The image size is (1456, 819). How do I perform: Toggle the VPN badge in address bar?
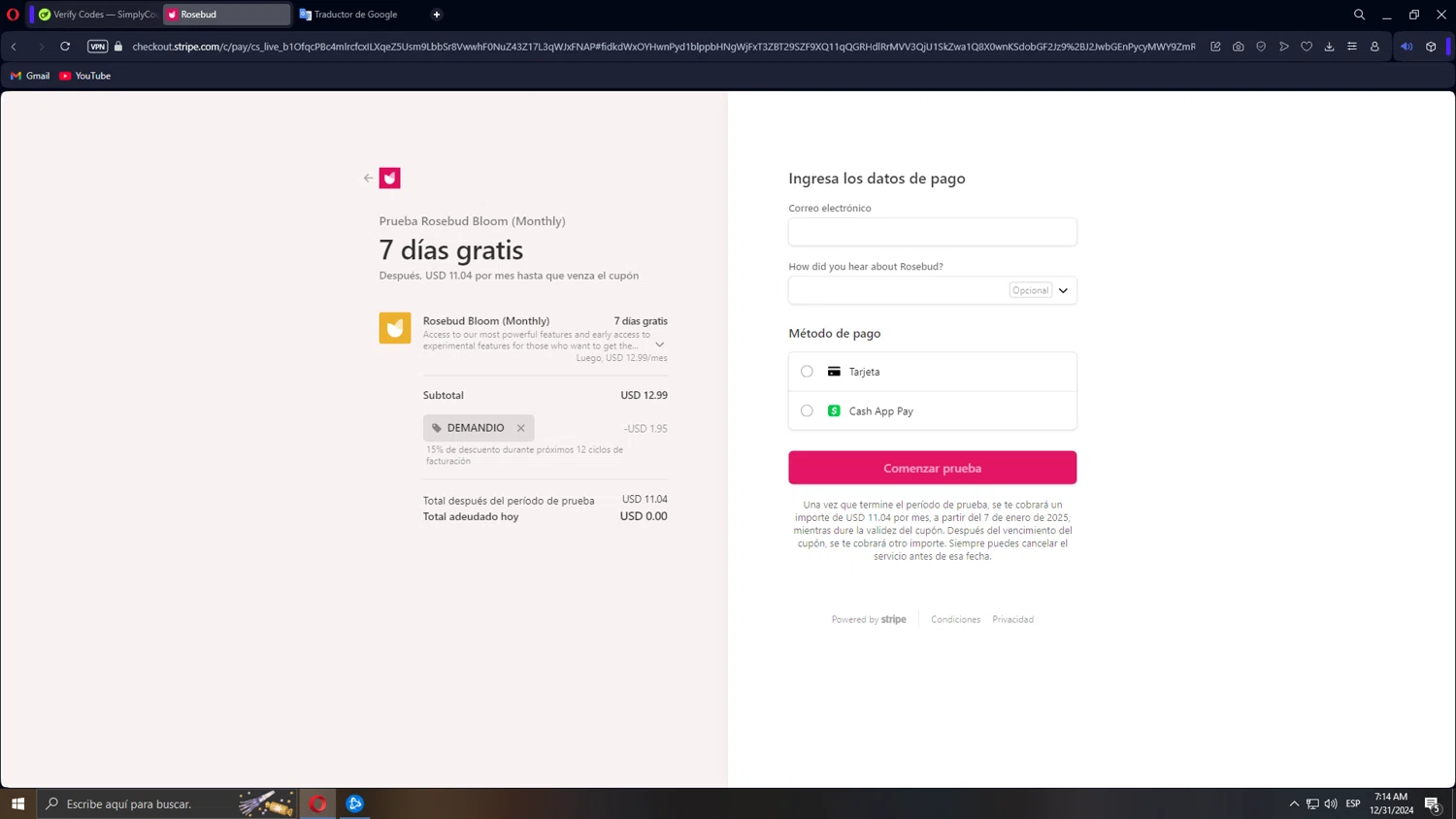97,47
